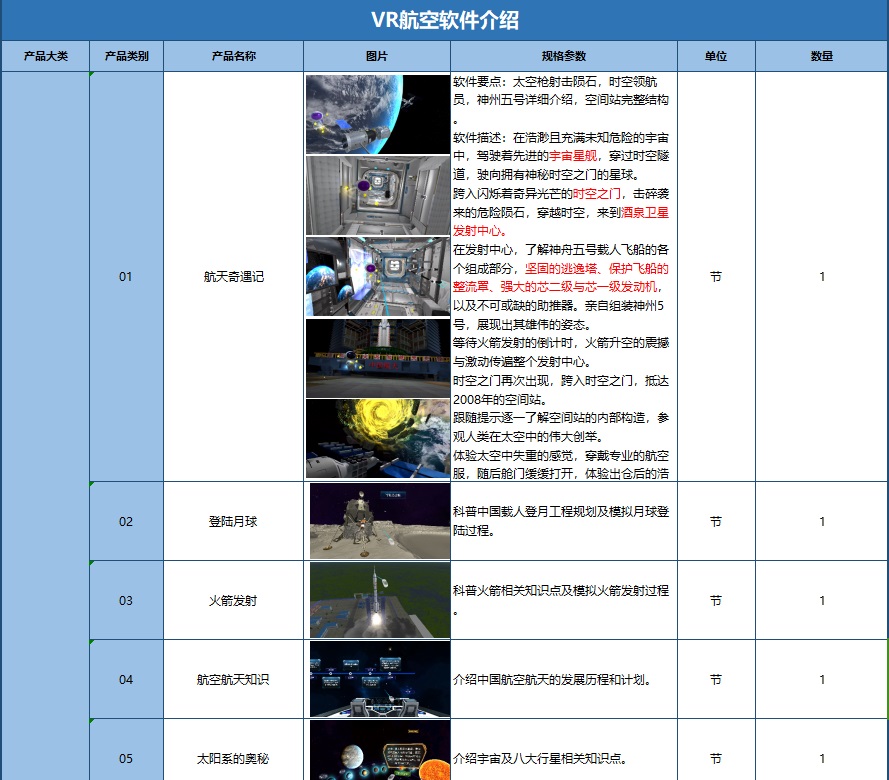The height and width of the screenshot is (780, 889).
Task: Click the rocket launch center night image
Action: 378,358
